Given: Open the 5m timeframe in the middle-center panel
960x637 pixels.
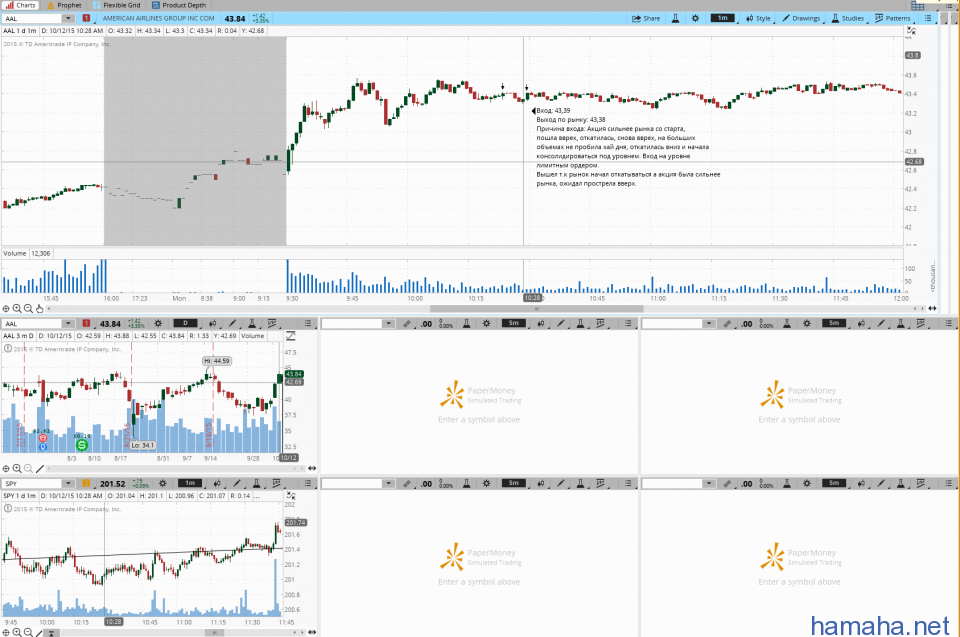Looking at the screenshot, I should coord(514,323).
